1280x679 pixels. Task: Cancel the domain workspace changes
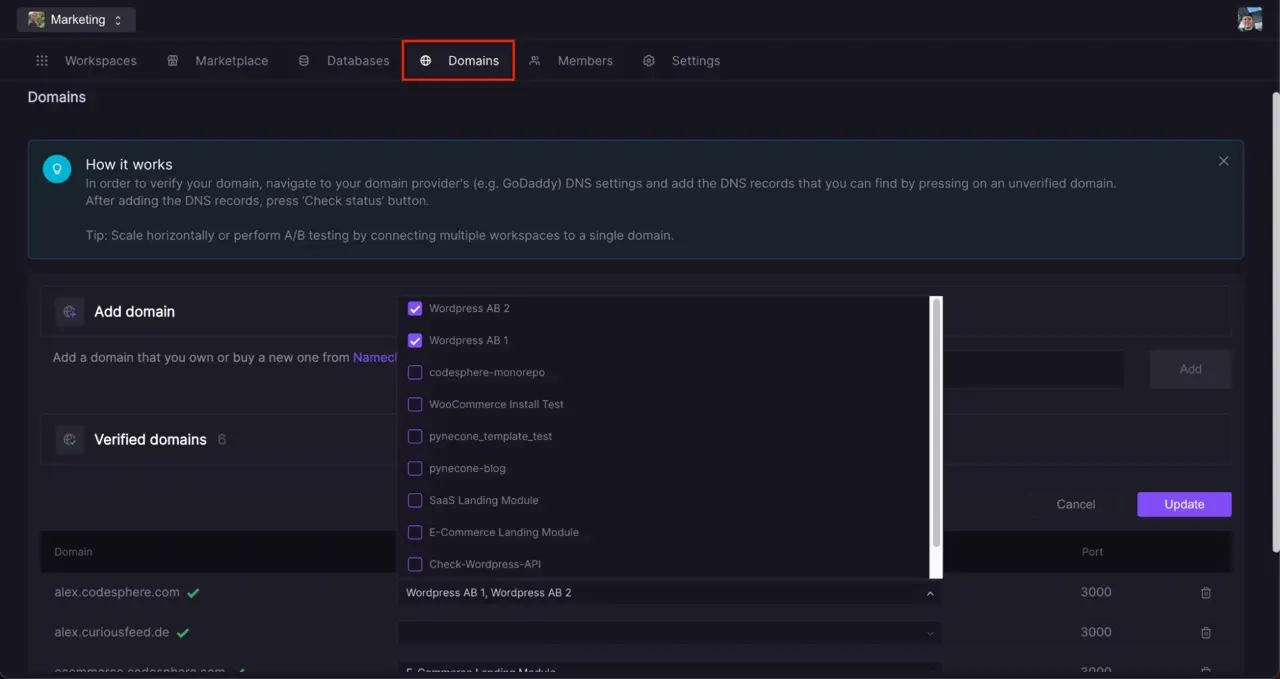pyautogui.click(x=1075, y=505)
